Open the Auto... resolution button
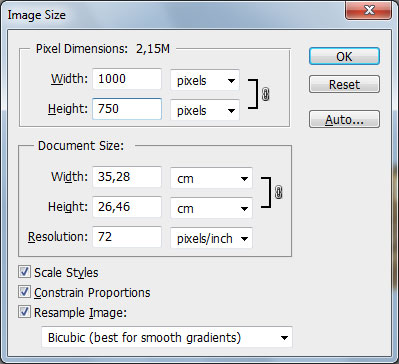 click(x=344, y=119)
